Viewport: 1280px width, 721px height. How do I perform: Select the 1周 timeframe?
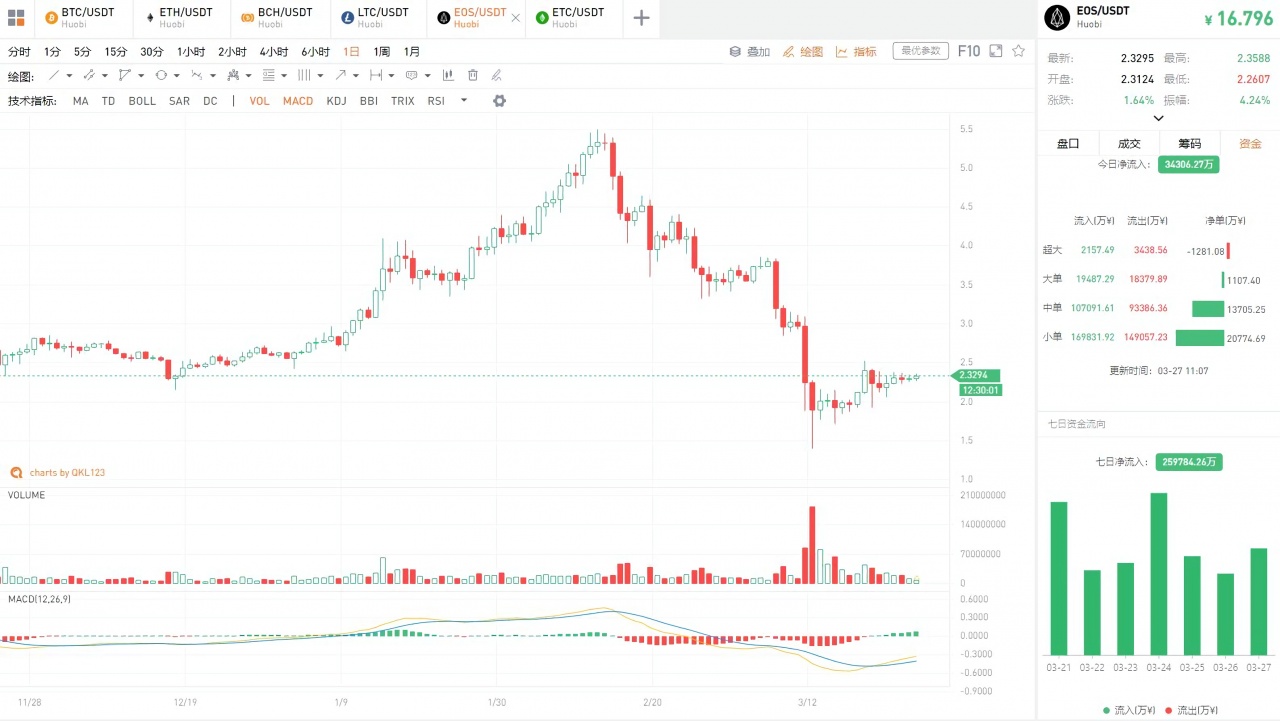381,52
